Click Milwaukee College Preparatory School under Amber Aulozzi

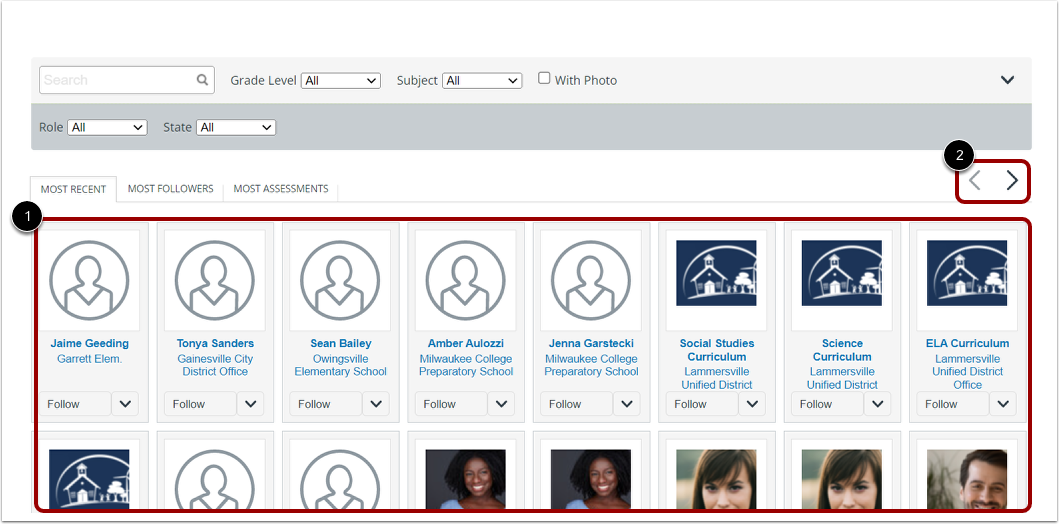[466, 365]
